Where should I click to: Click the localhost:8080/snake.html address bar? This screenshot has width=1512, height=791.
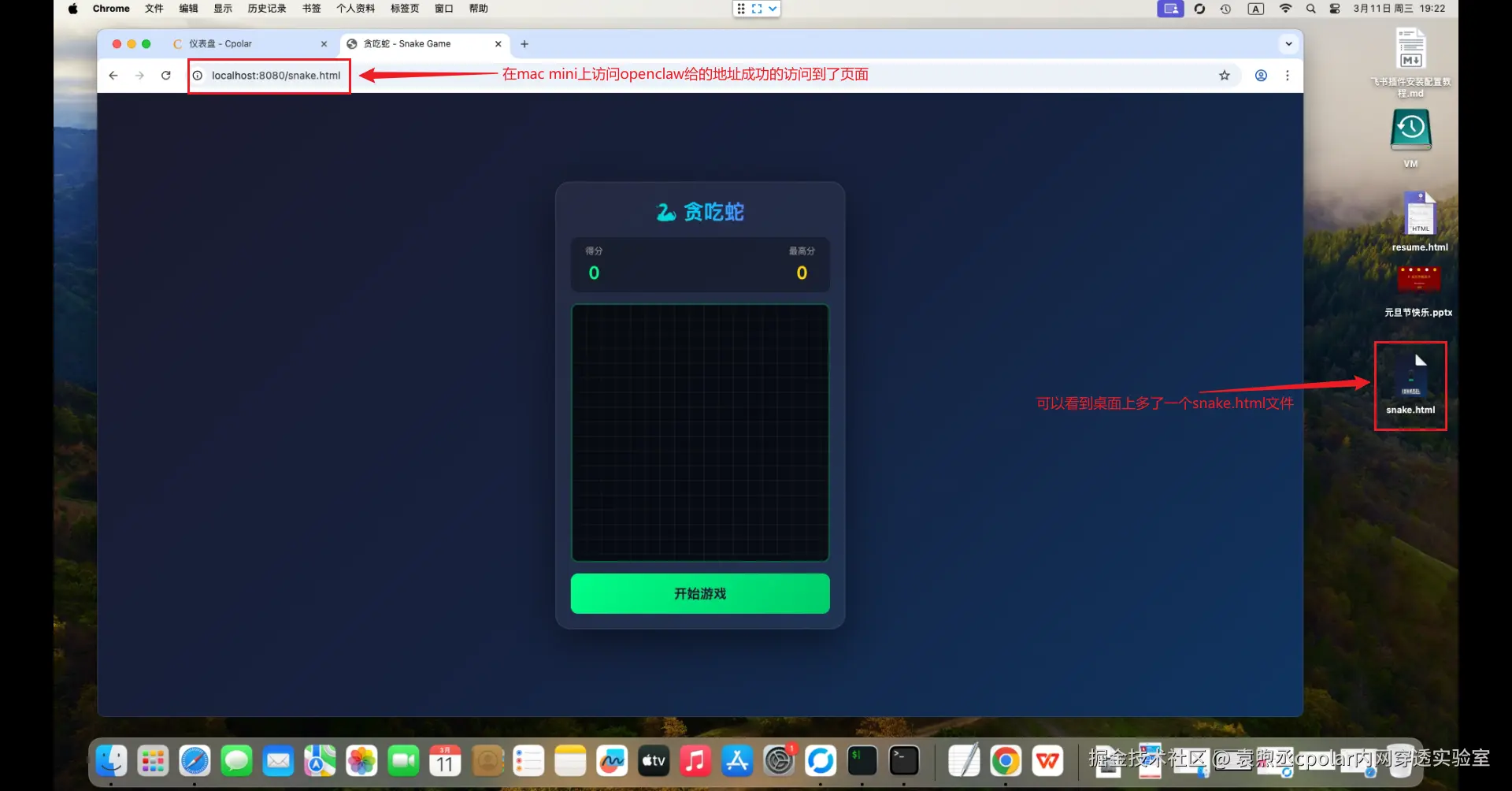[276, 76]
